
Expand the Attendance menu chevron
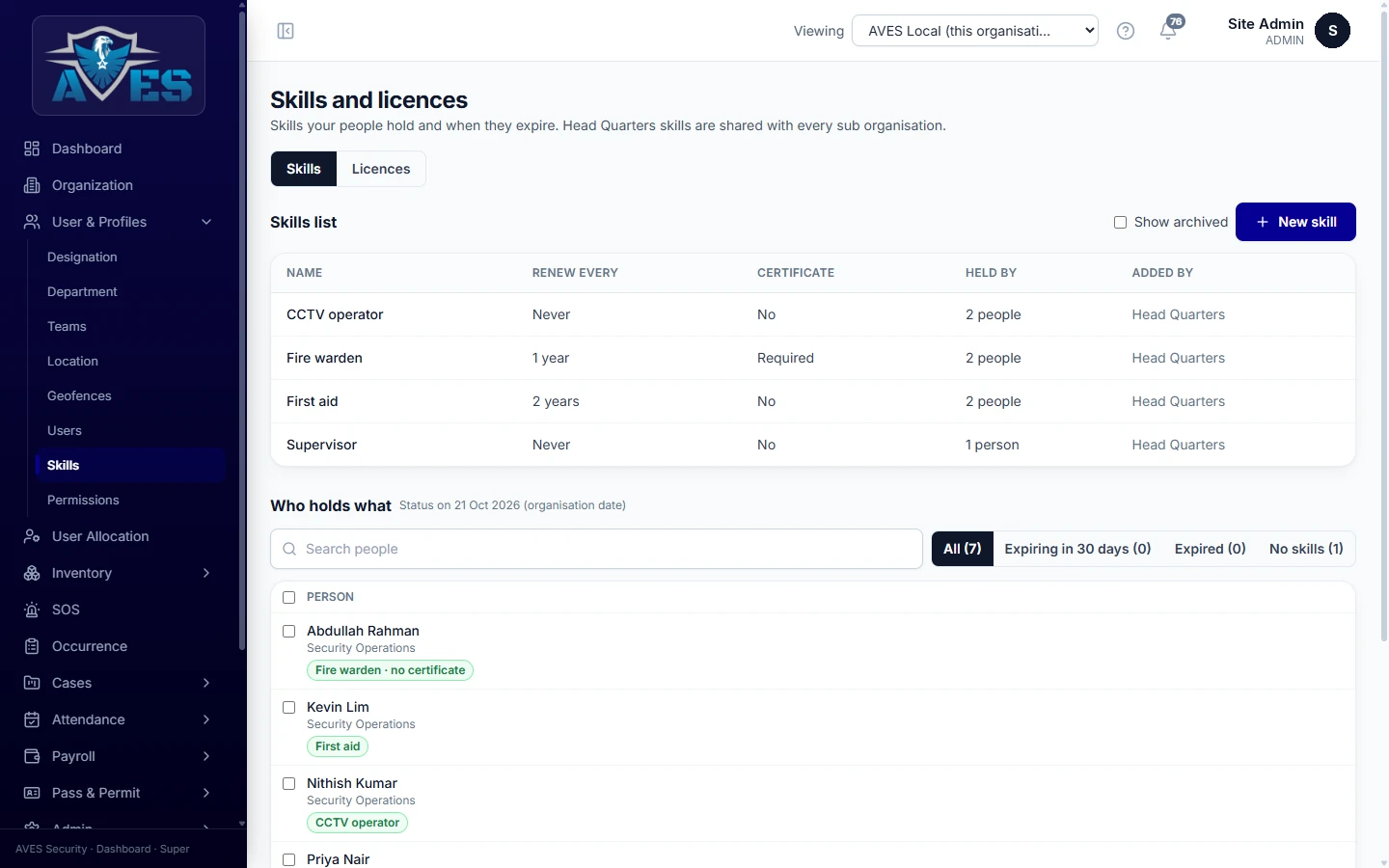pyautogui.click(x=206, y=719)
